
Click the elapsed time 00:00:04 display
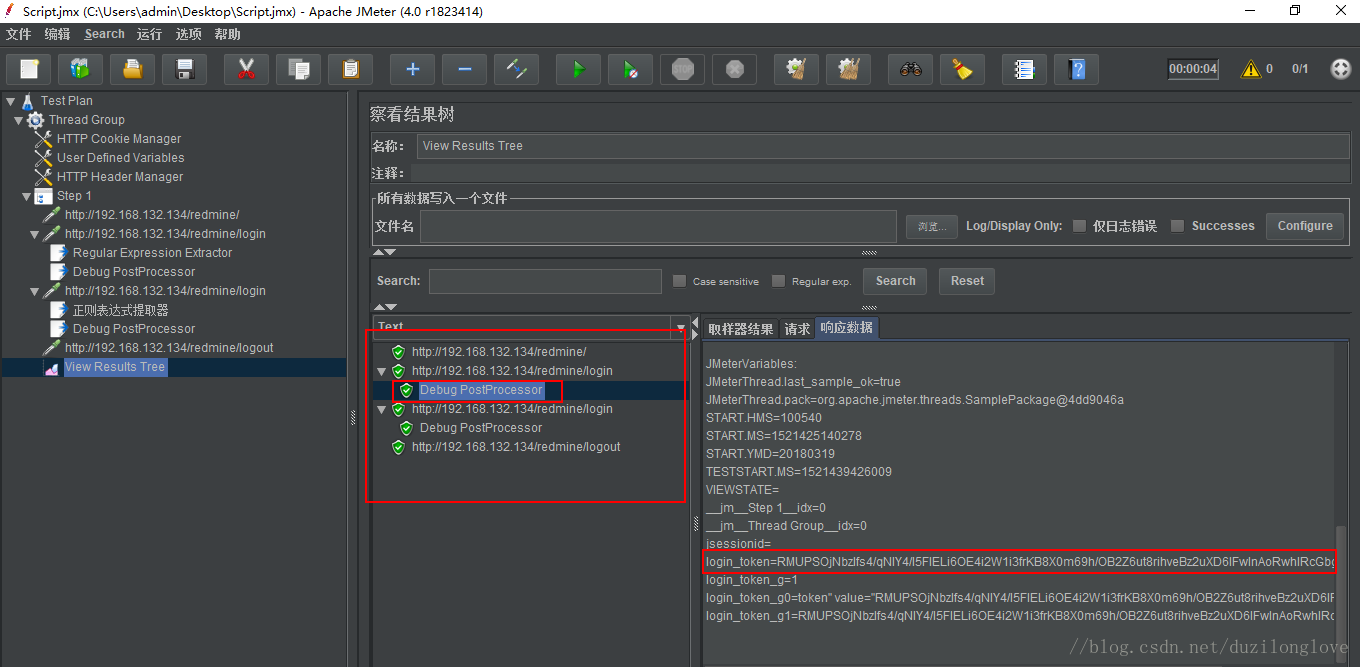[1193, 69]
